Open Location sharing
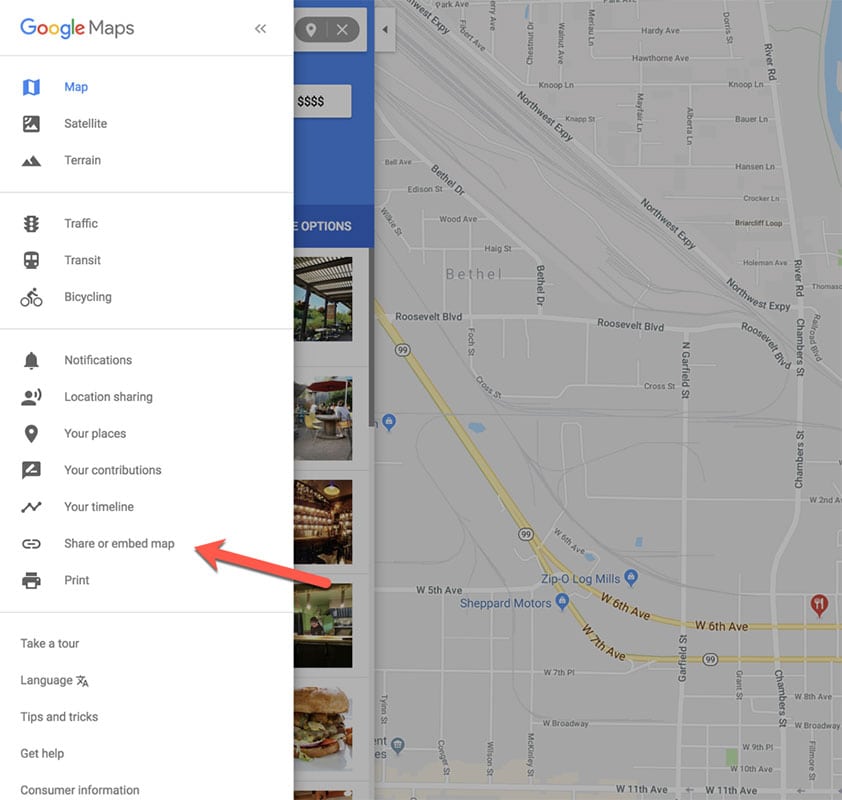 tap(108, 397)
